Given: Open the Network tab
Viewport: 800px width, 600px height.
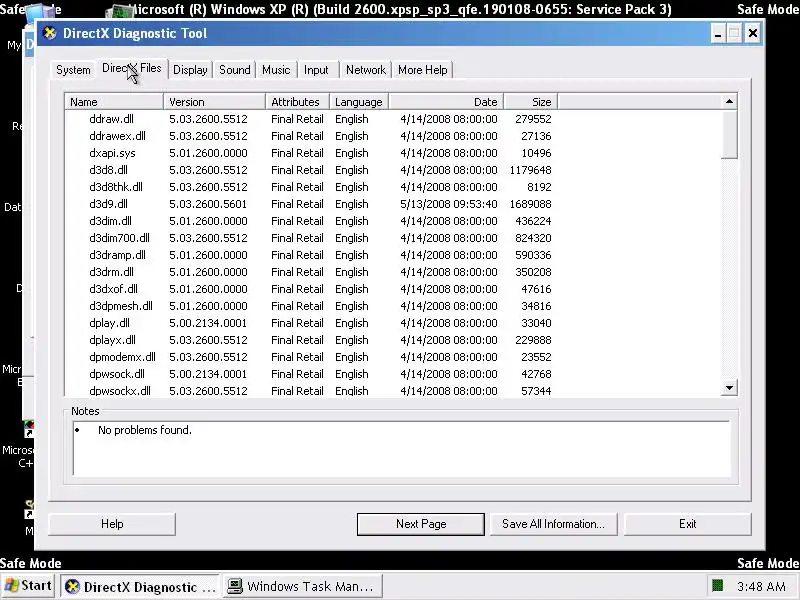Looking at the screenshot, I should point(366,70).
